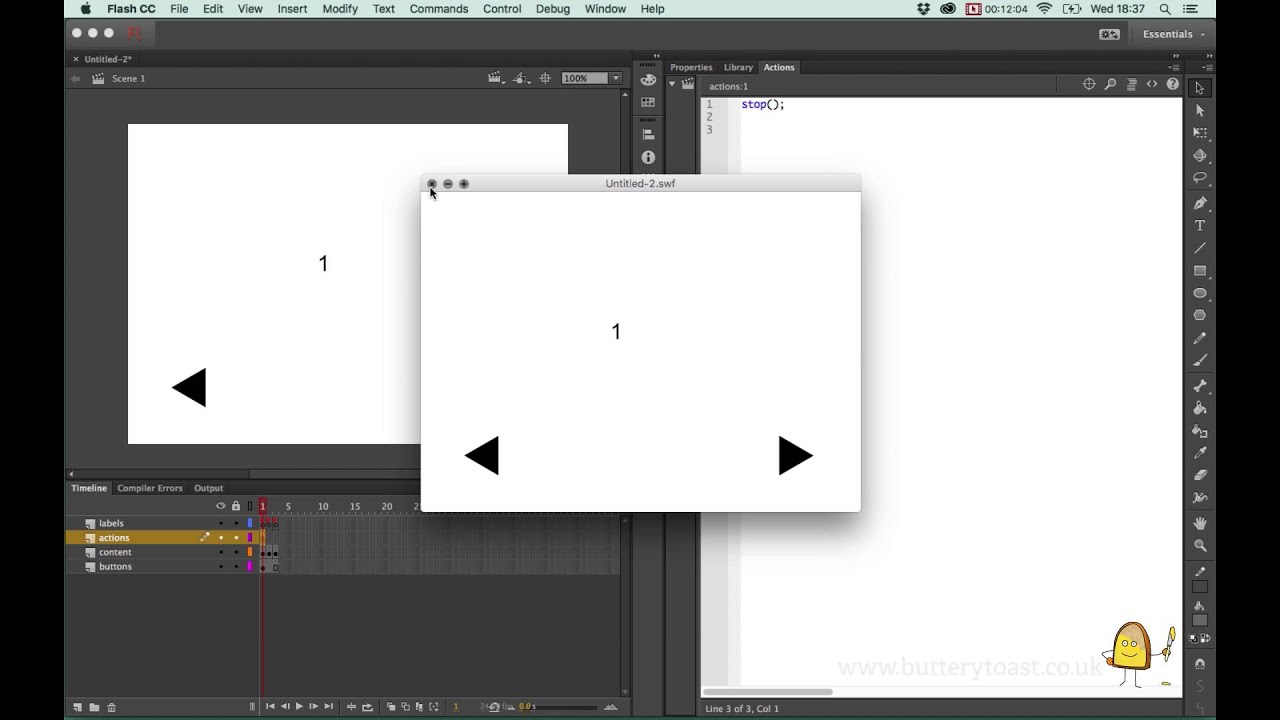Select the Subselection tool
The height and width of the screenshot is (720, 1280).
tap(1200, 110)
